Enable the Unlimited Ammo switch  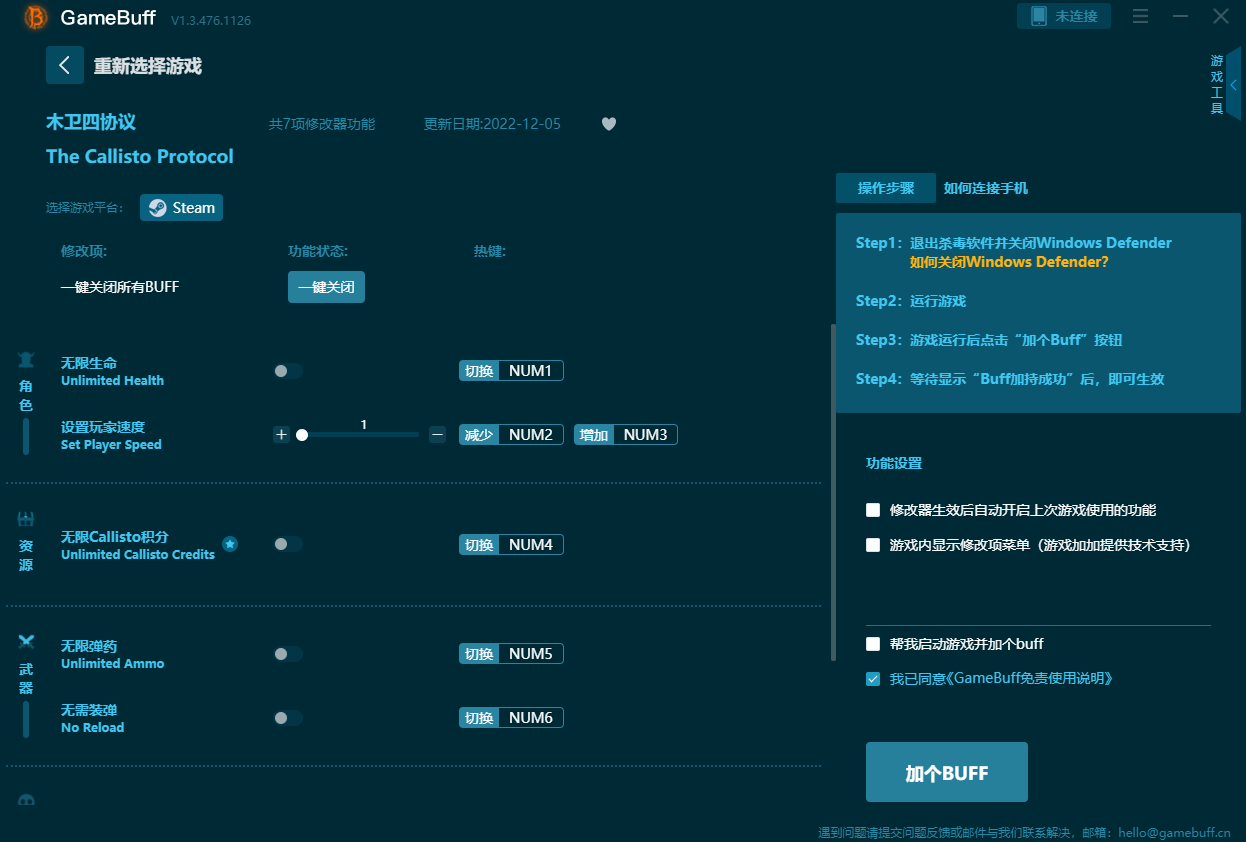288,654
